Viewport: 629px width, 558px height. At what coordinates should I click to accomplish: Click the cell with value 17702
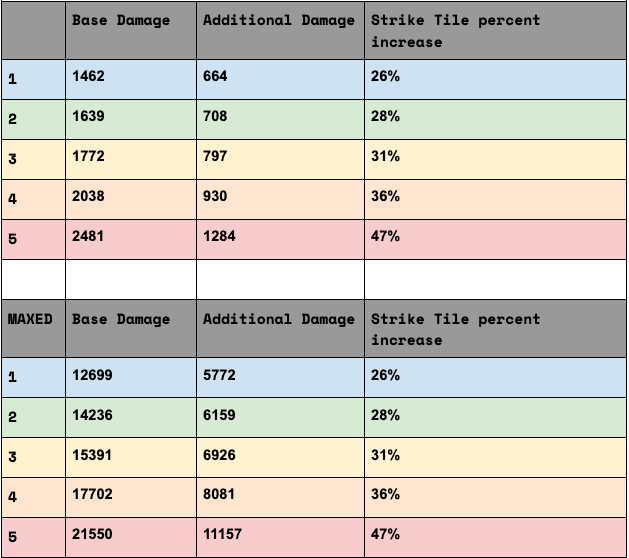point(131,497)
